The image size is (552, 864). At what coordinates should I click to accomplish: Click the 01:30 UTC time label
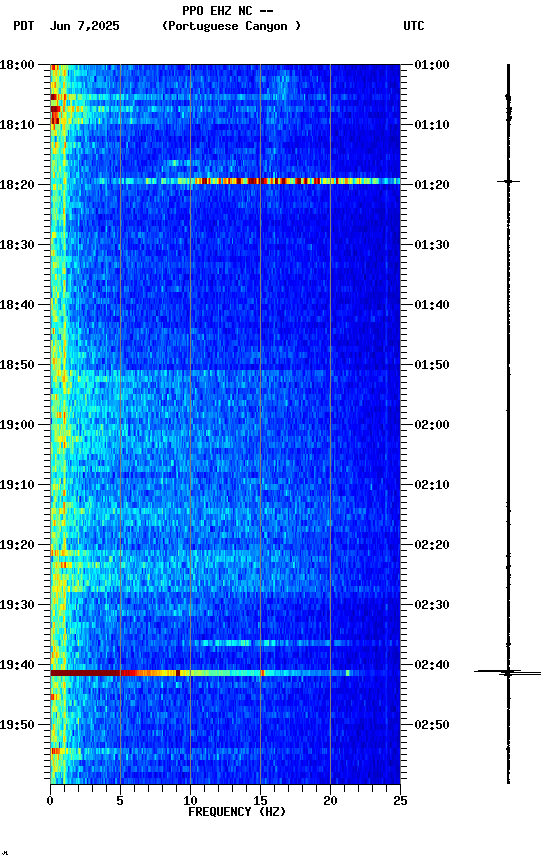[x=432, y=245]
